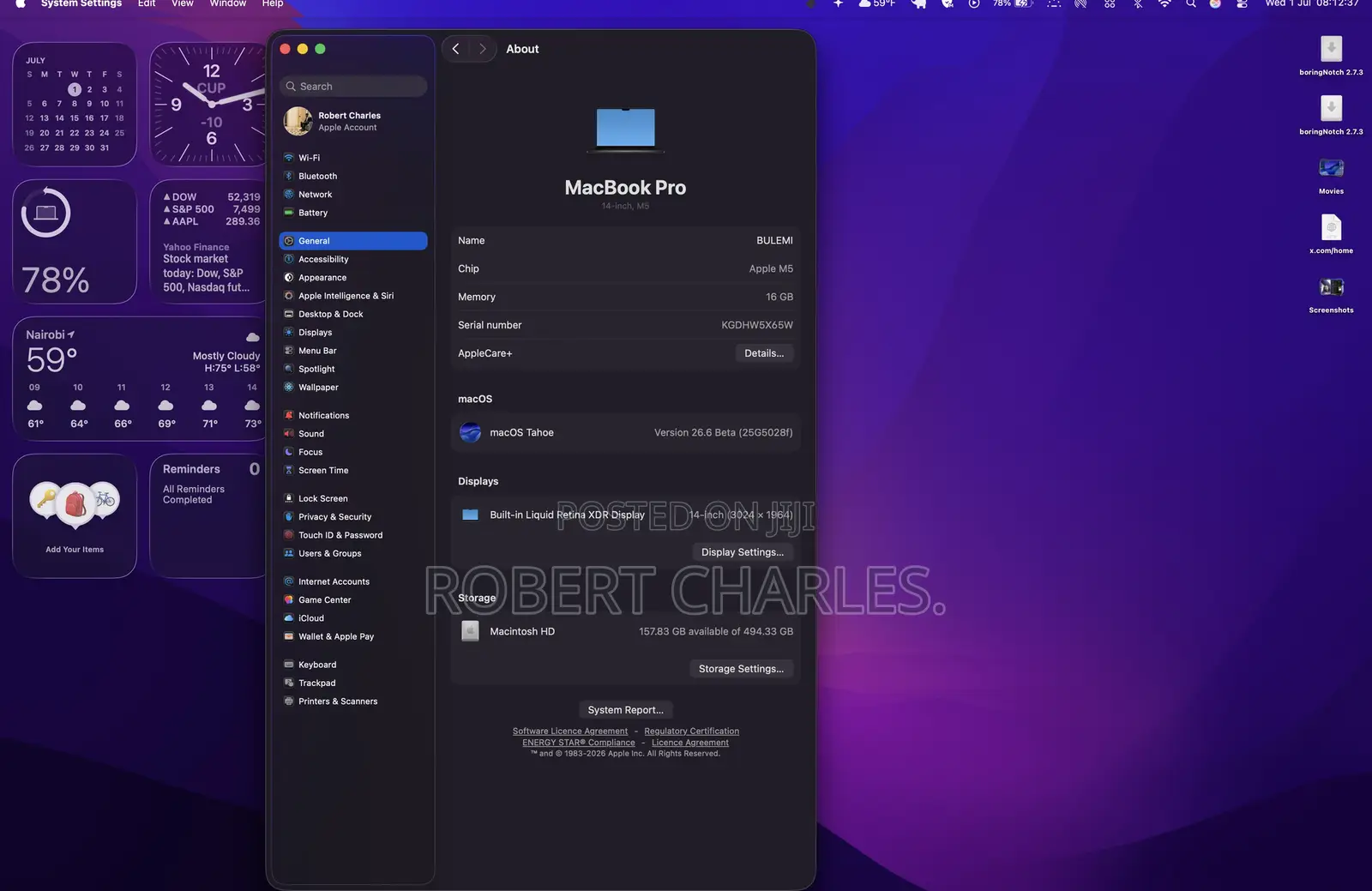Open the View menu
1372x891 pixels.
(183, 4)
